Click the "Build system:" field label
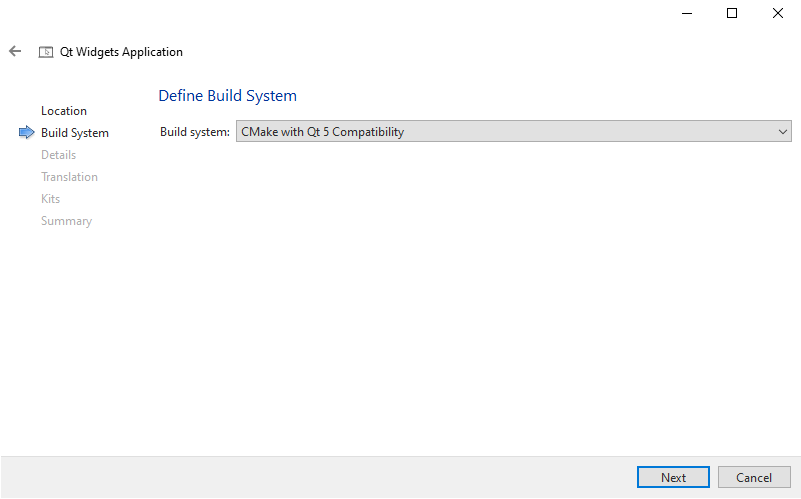Image resolution: width=801 pixels, height=499 pixels. [195, 132]
